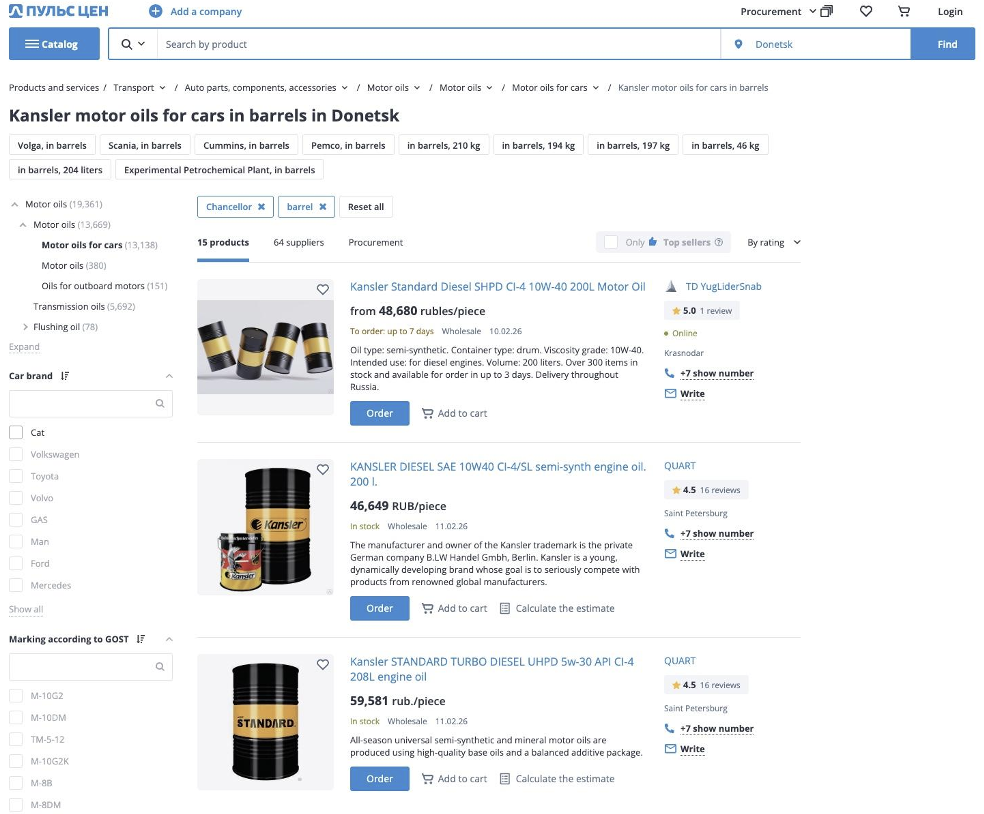Expand the Transport breadcrumb dropdown
This screenshot has width=984, height=814.
(162, 88)
